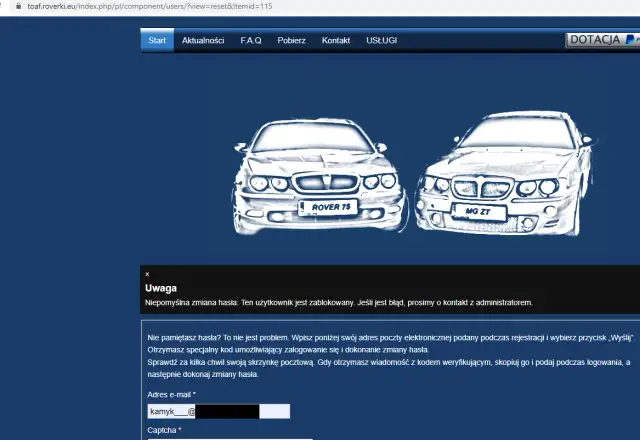Click the PayPal DOTACJA donate button

click(602, 40)
